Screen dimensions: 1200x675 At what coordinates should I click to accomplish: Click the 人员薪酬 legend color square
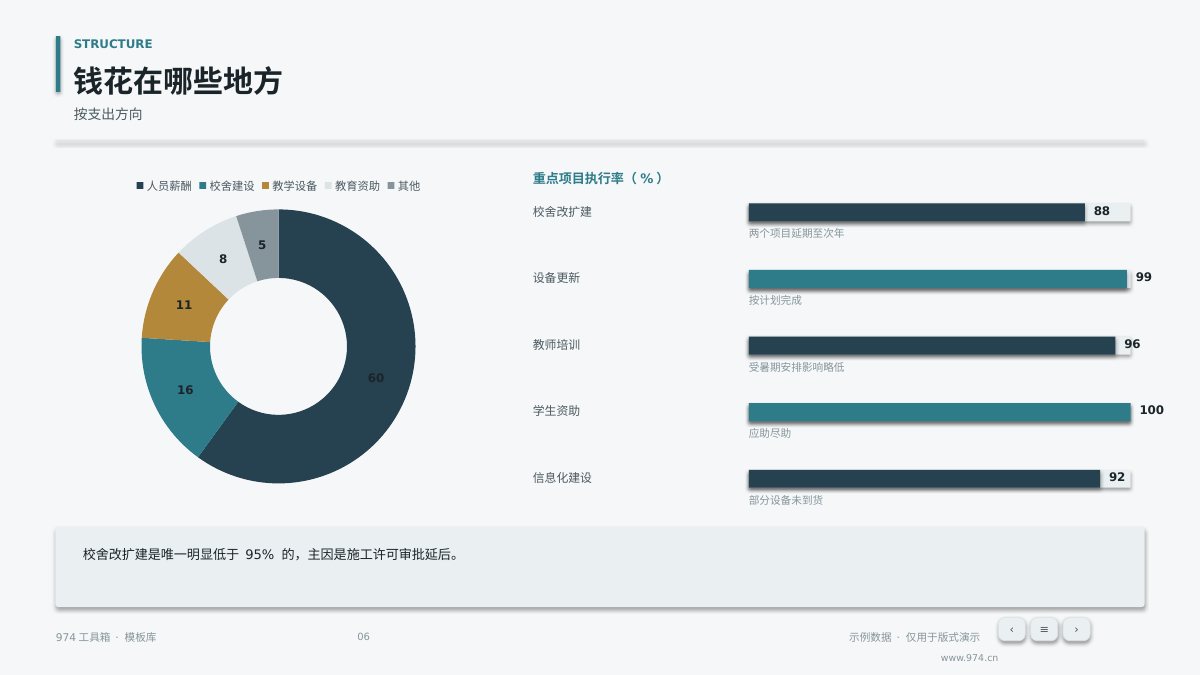pyautogui.click(x=140, y=186)
